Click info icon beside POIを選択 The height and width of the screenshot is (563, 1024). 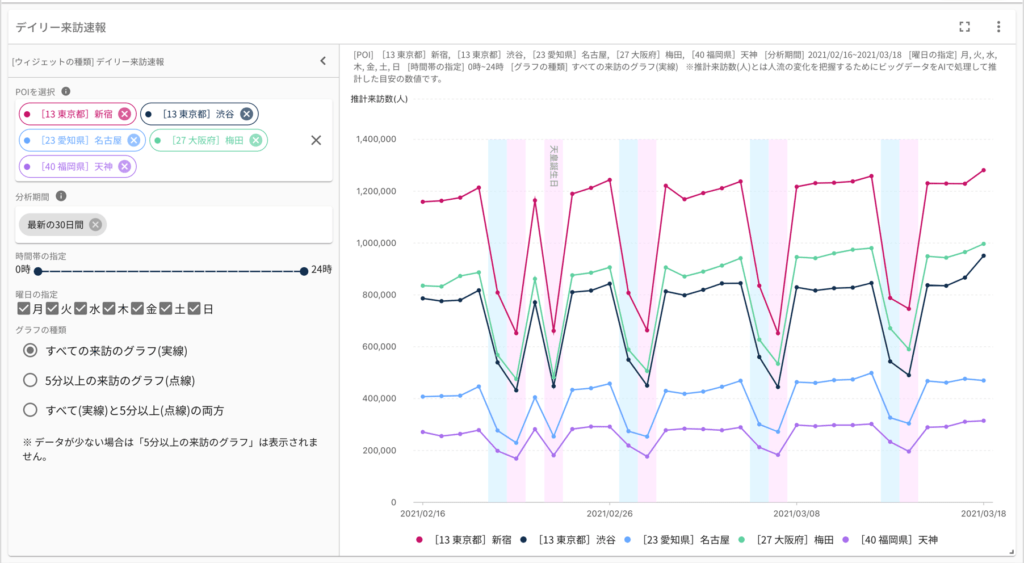tap(66, 91)
